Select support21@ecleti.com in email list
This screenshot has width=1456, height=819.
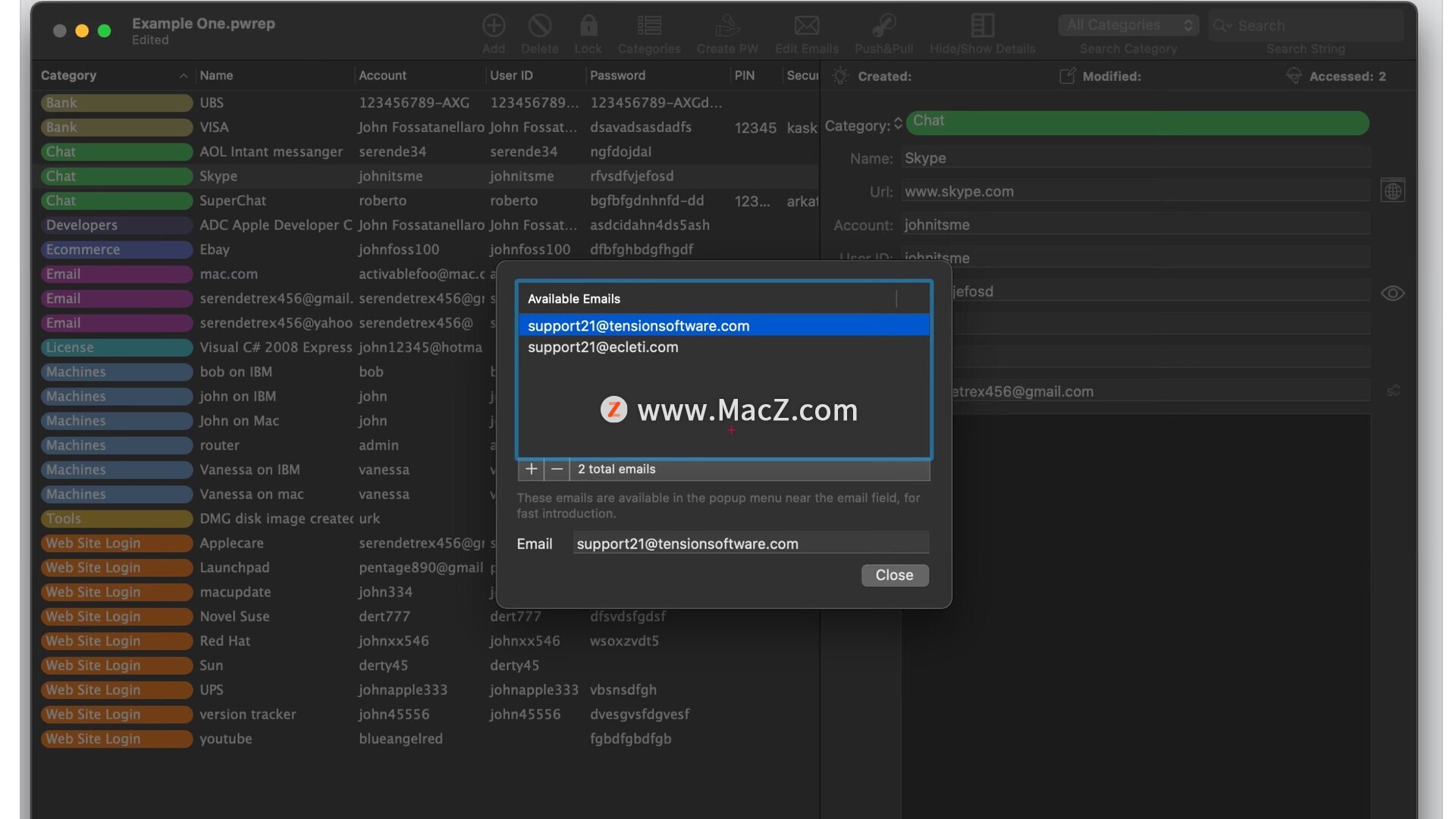pos(723,347)
